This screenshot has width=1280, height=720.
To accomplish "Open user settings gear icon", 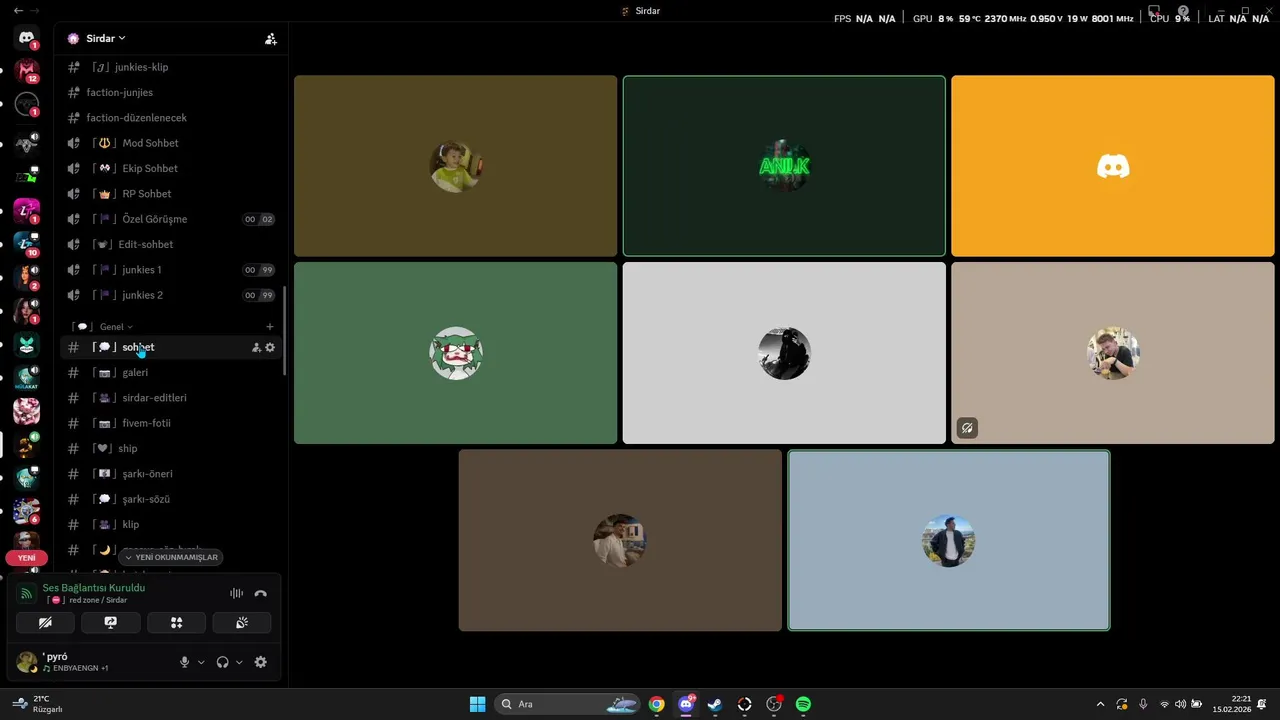I will [260, 662].
